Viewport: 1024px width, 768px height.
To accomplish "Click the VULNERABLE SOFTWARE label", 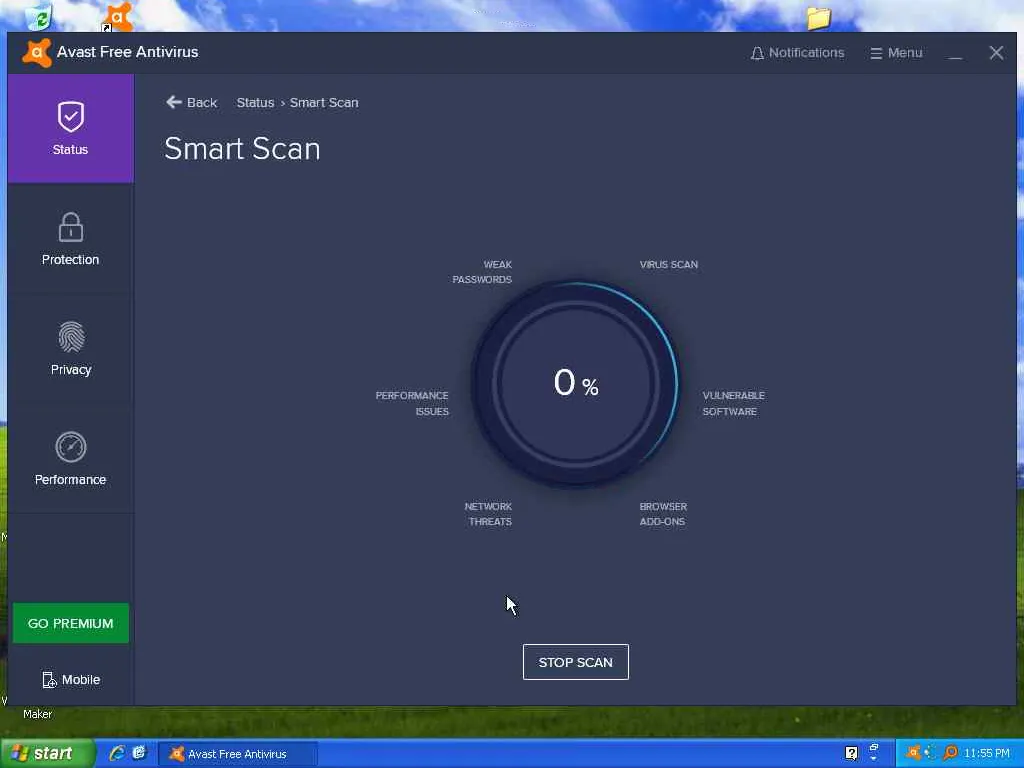I will (x=733, y=404).
